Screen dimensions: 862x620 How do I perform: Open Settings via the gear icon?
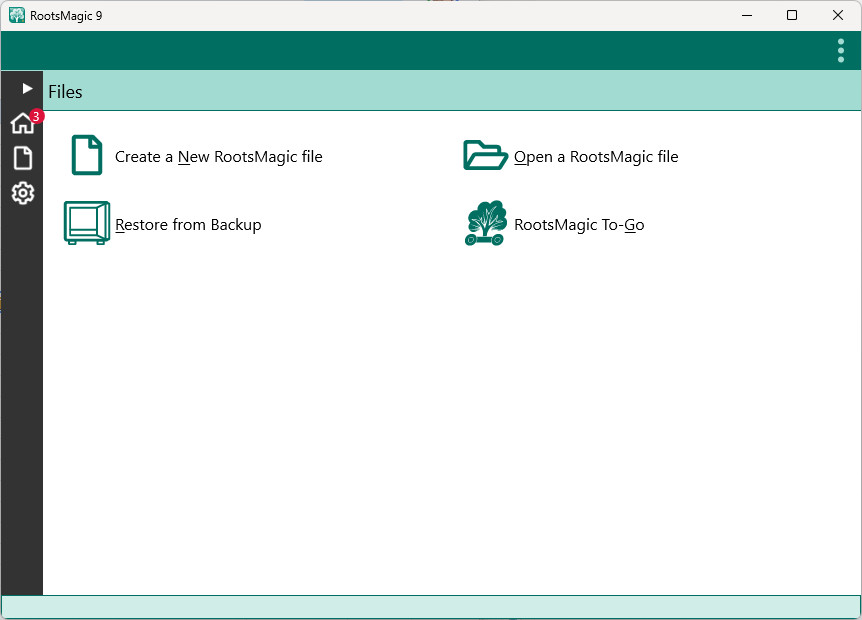point(22,193)
